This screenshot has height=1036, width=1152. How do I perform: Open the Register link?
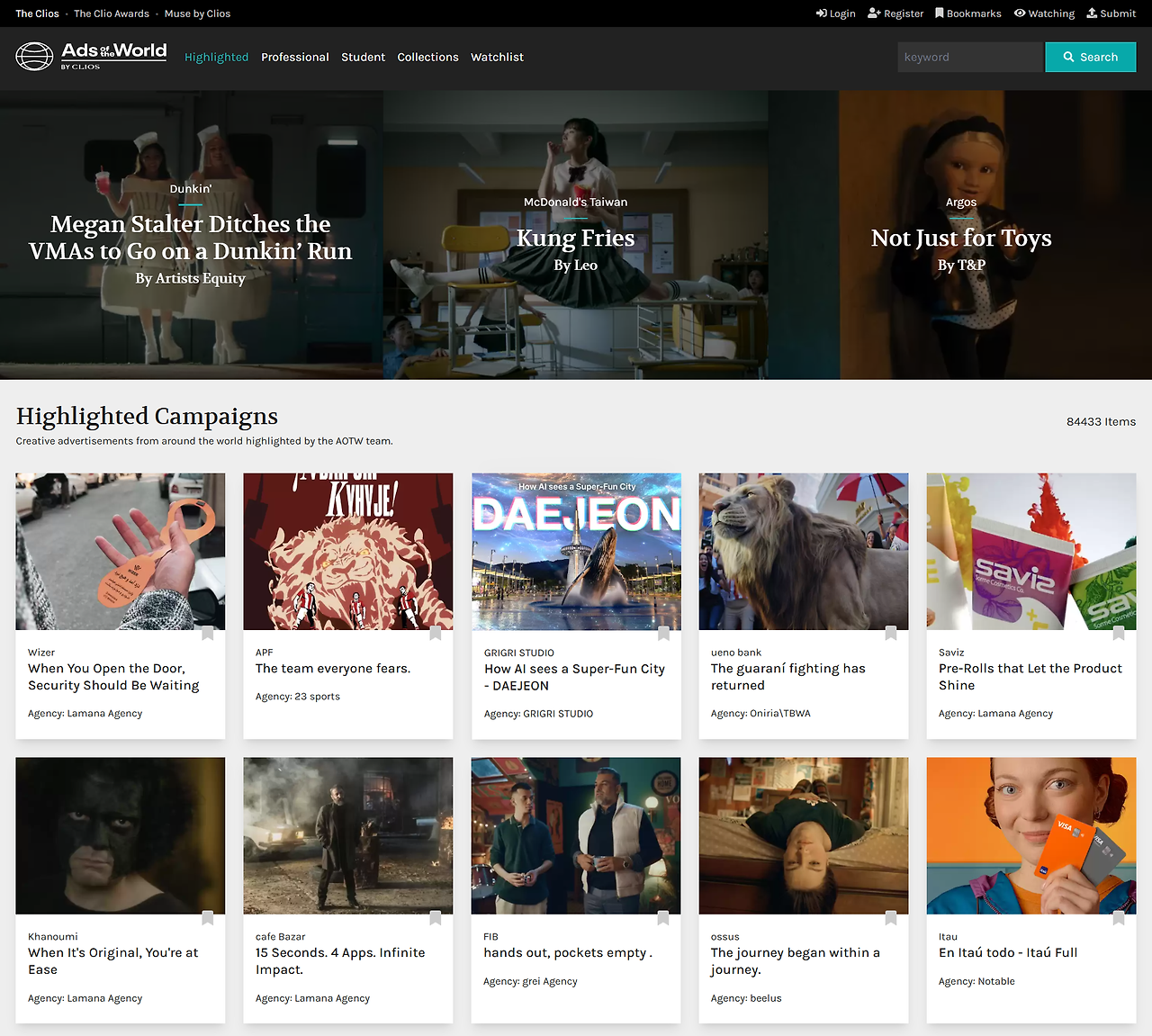coord(895,14)
